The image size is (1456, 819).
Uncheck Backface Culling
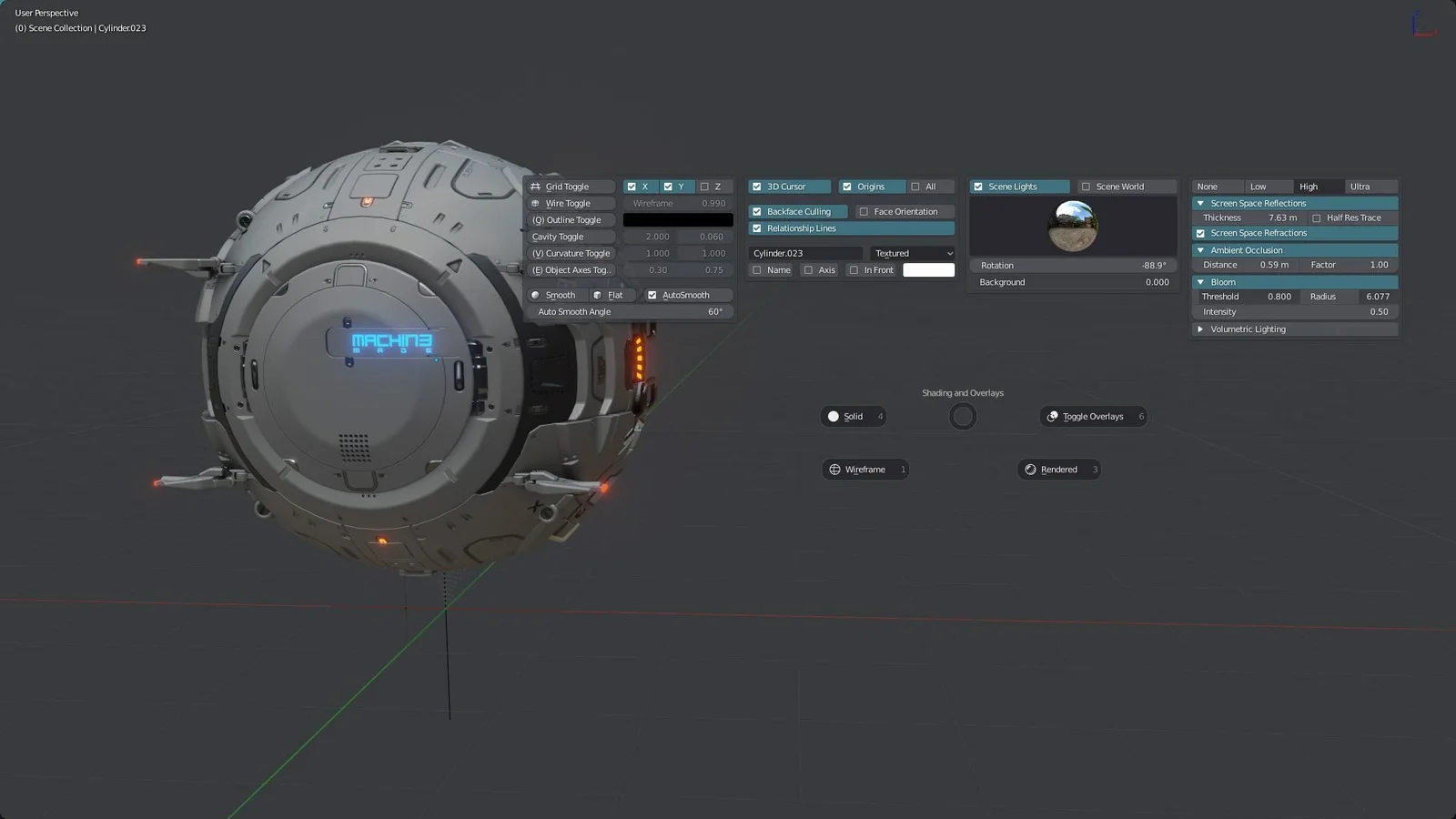[x=756, y=210]
